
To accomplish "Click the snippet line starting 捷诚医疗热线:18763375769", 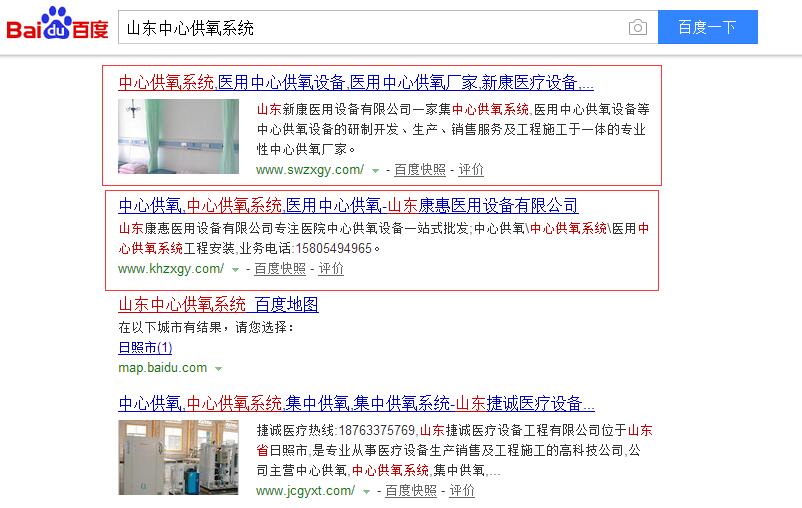I will point(454,430).
